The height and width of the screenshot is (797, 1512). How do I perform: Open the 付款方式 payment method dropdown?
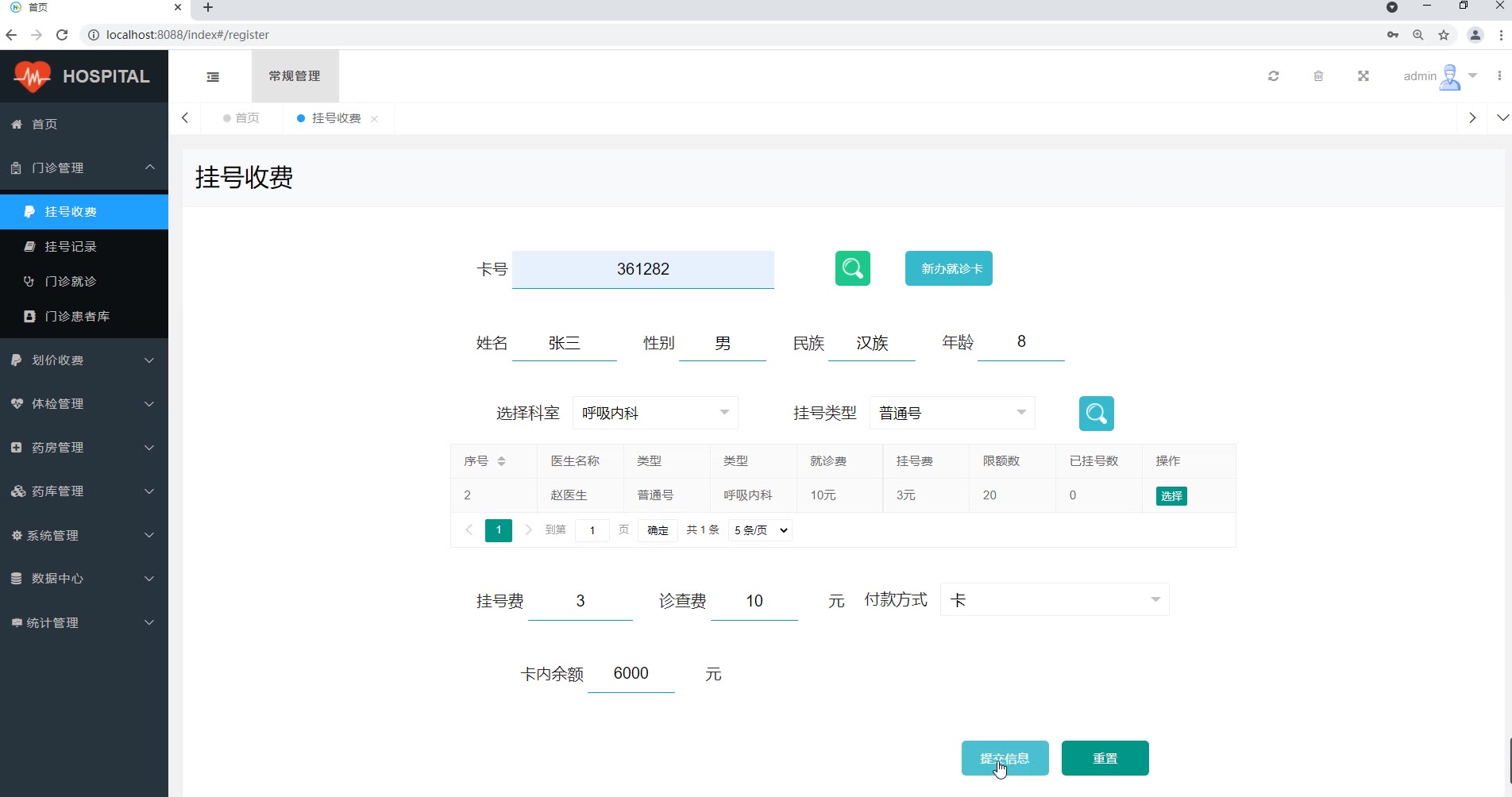1054,600
